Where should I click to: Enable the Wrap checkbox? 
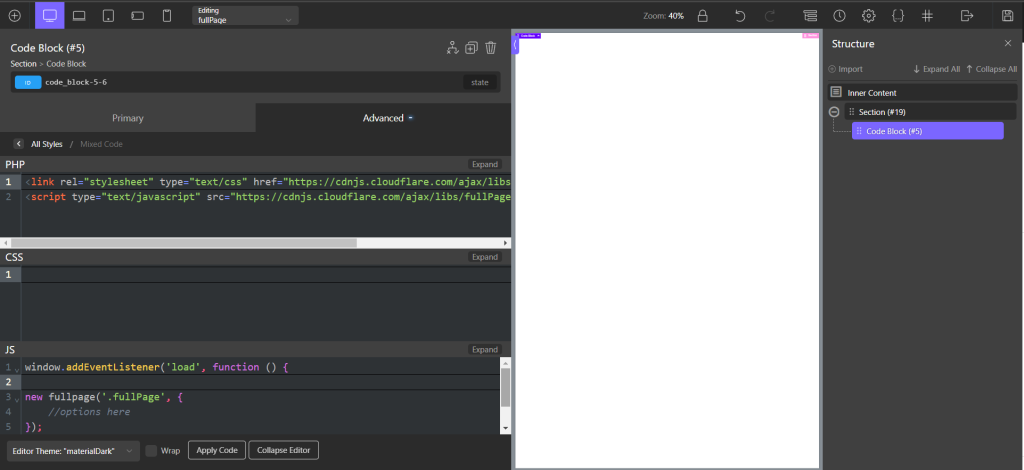[x=152, y=451]
